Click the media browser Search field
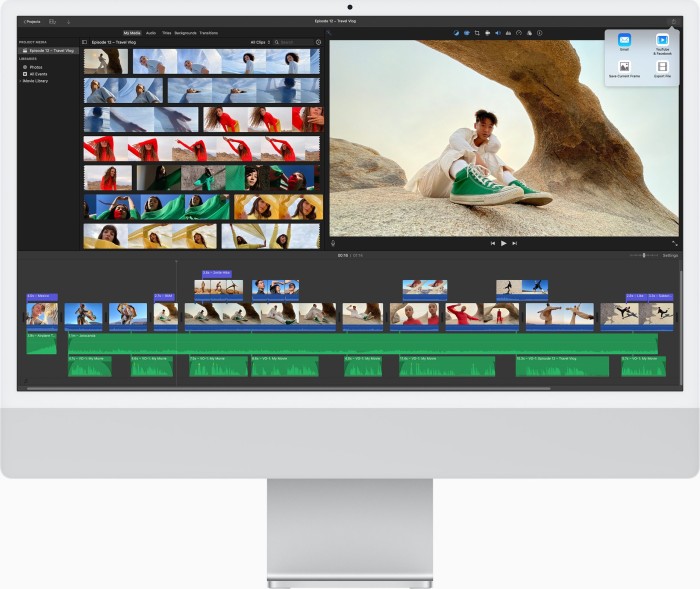The width and height of the screenshot is (700, 589). point(294,42)
